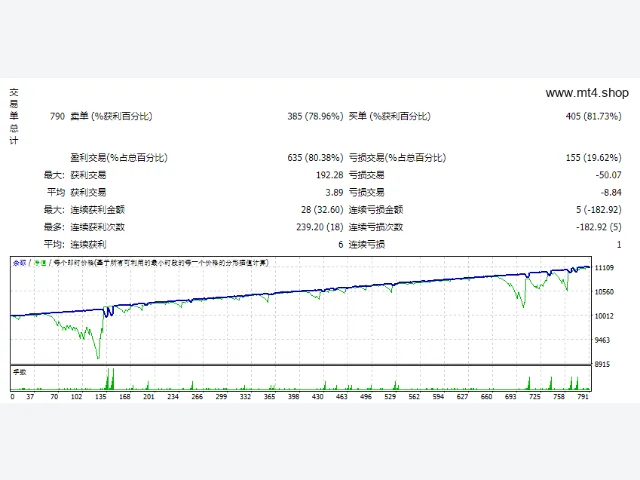Click the 10560 y-axis label
This screenshot has width=640, height=480.
604,292
